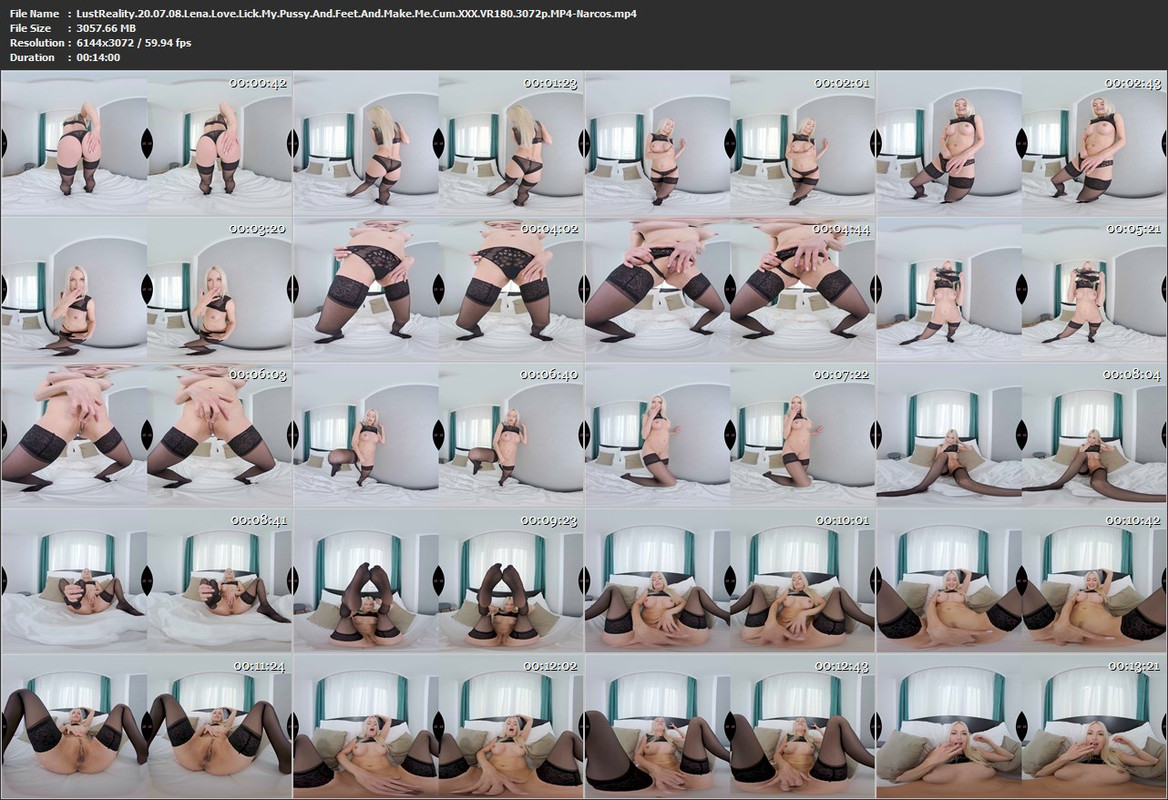Select the thumbnail stamped 00:02:01
Screen dimensions: 1168x800
[730, 144]
